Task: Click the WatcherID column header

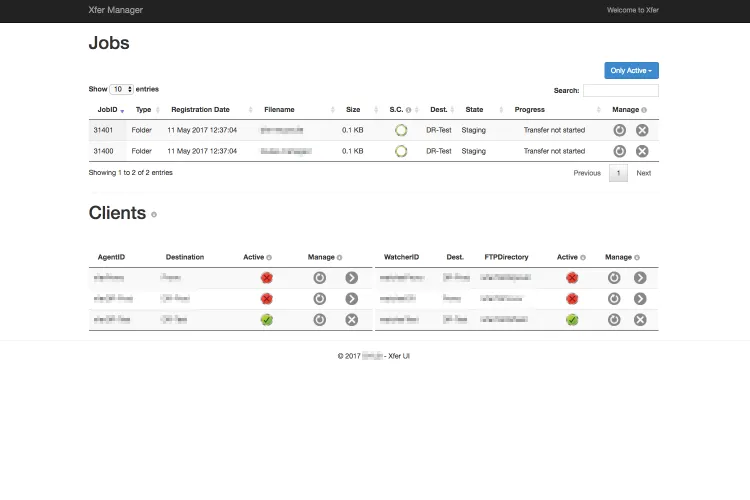Action: [x=401, y=257]
